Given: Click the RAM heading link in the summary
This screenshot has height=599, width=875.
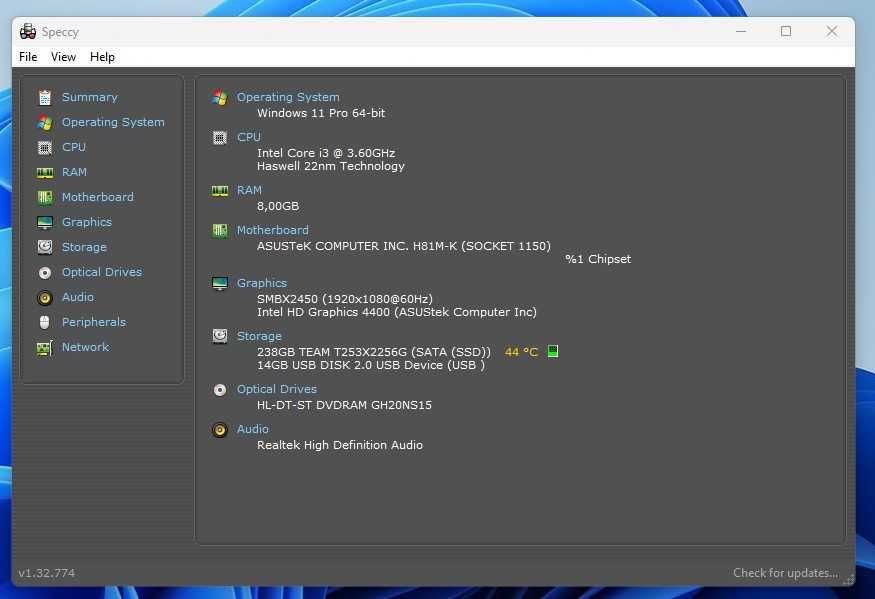Looking at the screenshot, I should 249,190.
